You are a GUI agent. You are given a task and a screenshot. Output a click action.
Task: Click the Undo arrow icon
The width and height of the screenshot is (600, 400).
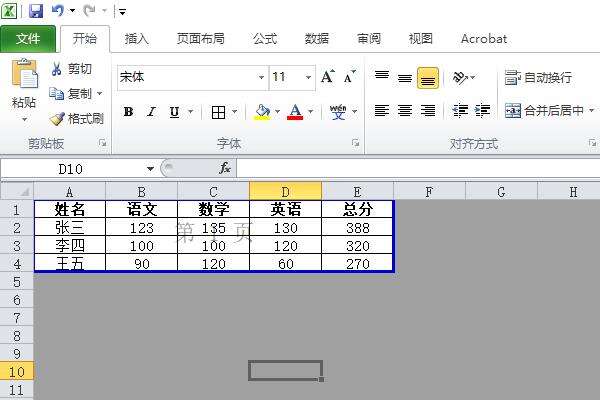pyautogui.click(x=58, y=10)
